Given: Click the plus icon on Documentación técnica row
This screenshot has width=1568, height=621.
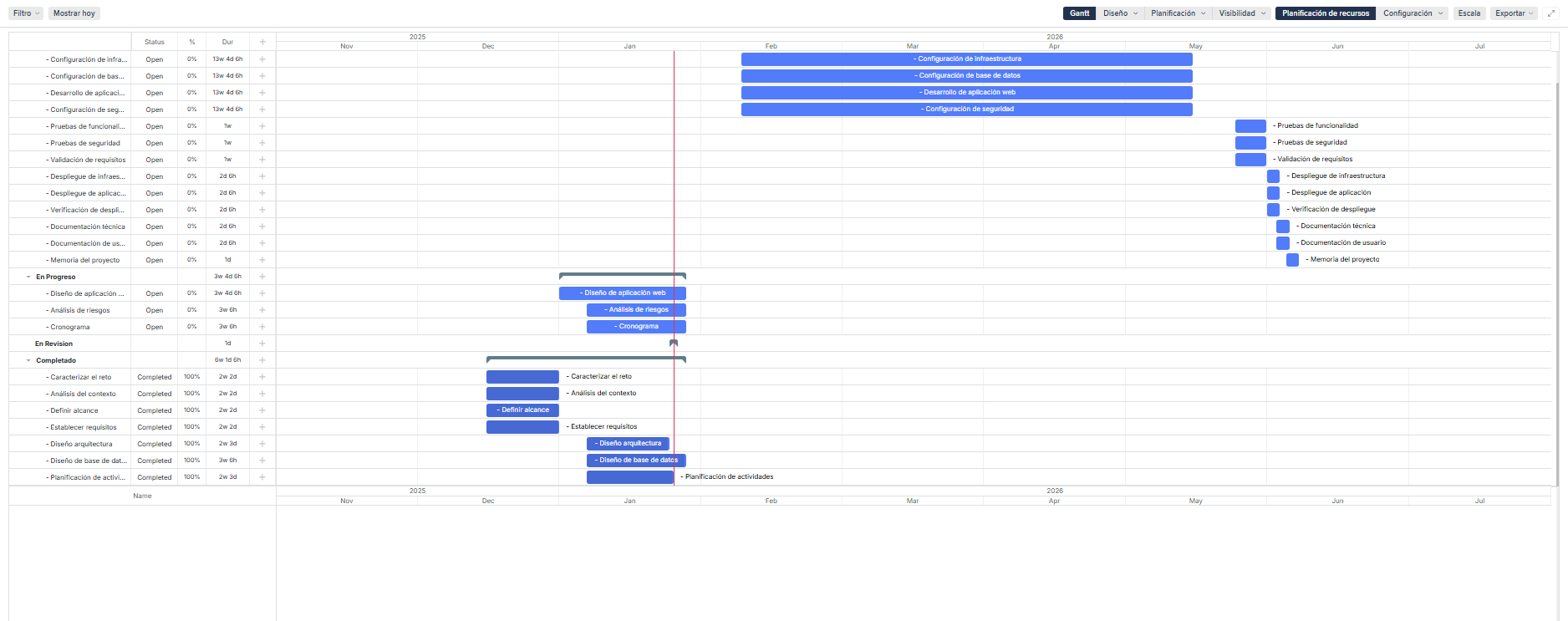Looking at the screenshot, I should coord(262,227).
